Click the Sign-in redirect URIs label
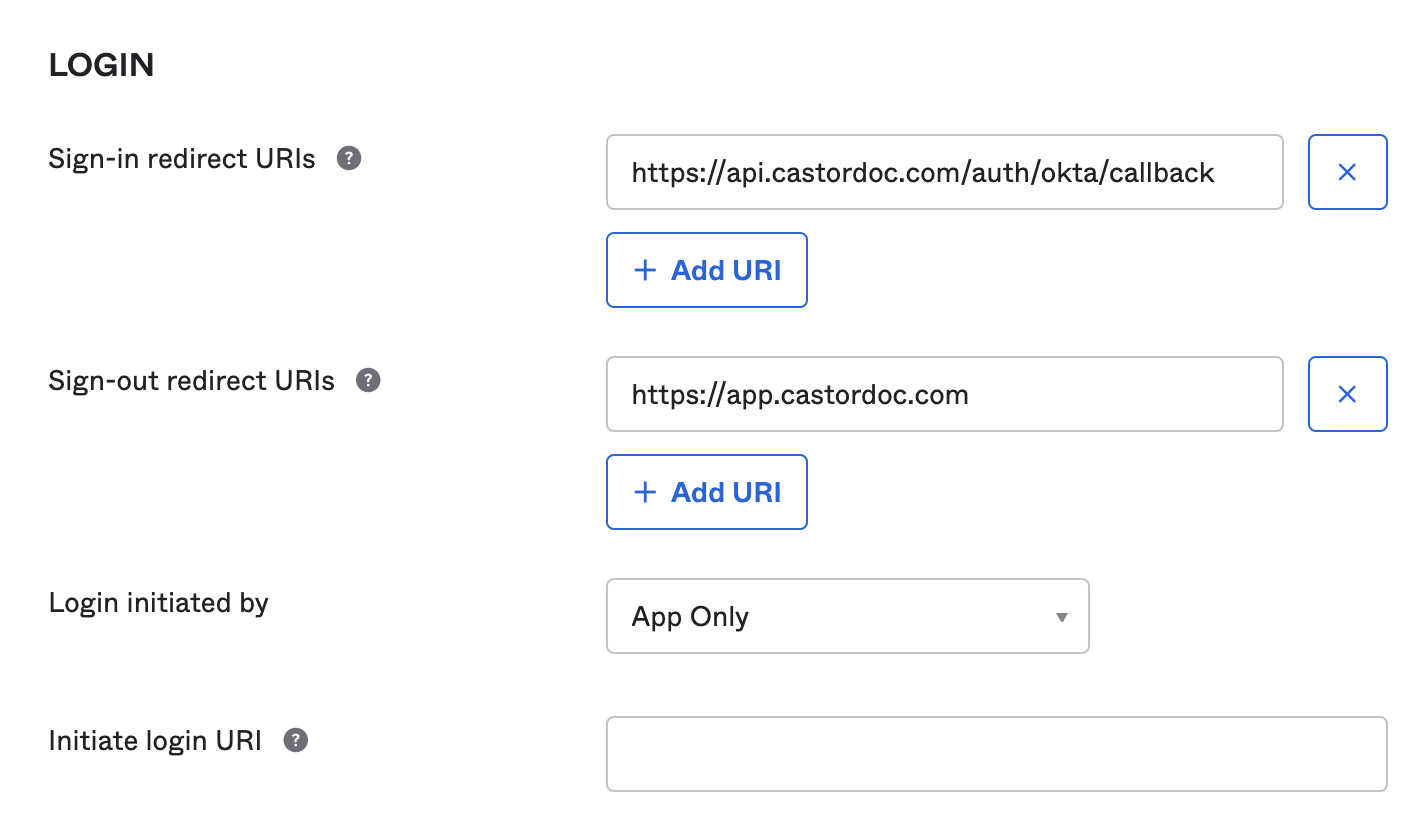The height and width of the screenshot is (814, 1426). [x=182, y=159]
